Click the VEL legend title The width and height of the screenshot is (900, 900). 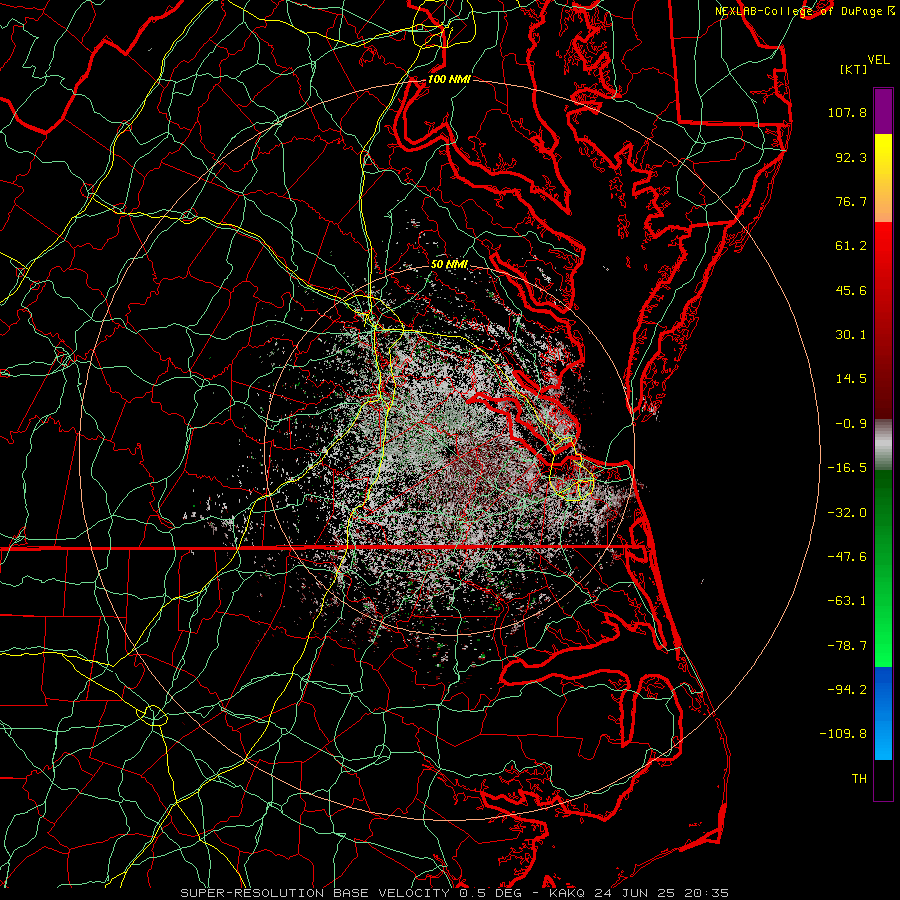point(878,60)
